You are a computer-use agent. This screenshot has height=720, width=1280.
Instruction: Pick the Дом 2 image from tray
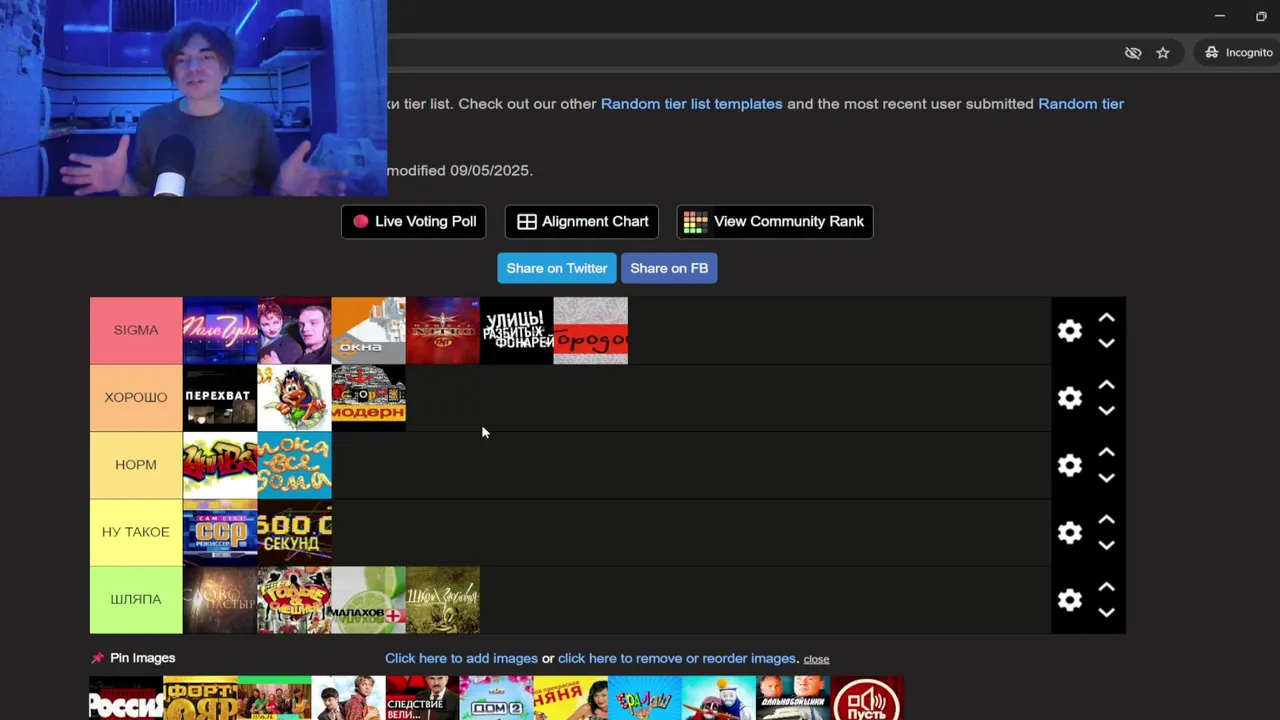pos(496,698)
